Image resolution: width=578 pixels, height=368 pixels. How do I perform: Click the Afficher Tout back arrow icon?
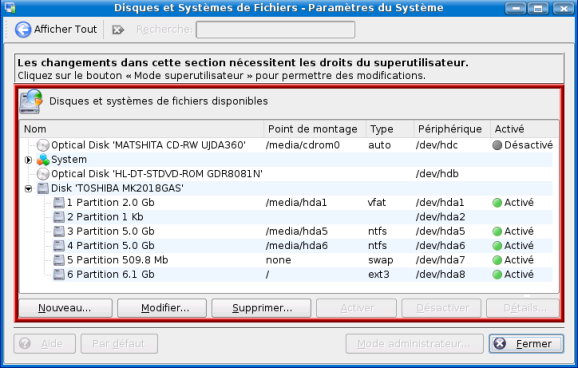click(x=23, y=29)
